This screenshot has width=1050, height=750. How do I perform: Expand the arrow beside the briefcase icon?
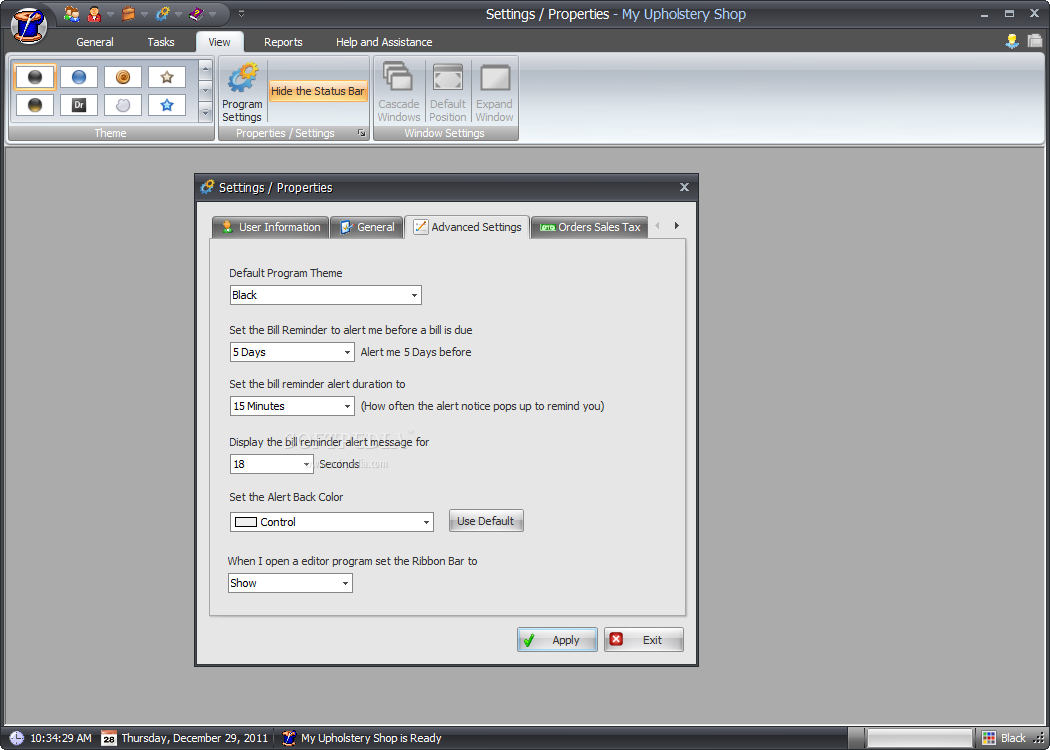coord(144,13)
